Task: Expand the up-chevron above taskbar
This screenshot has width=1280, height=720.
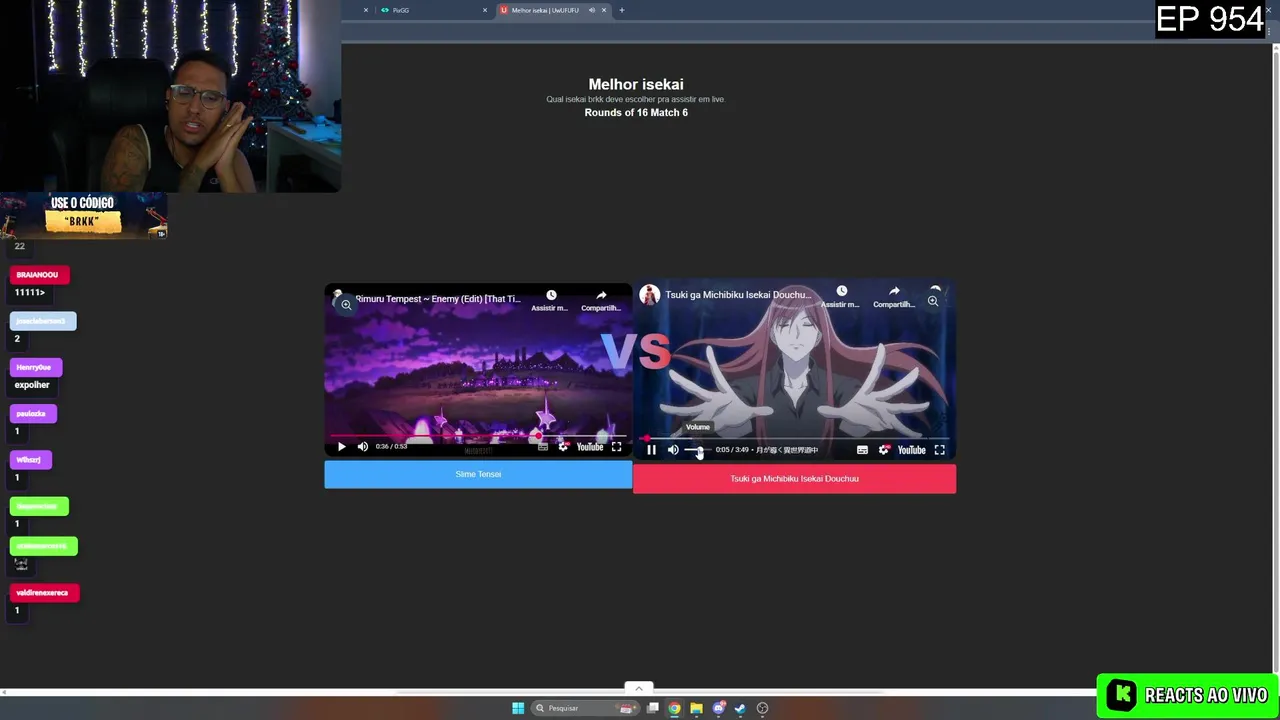Action: (638, 688)
